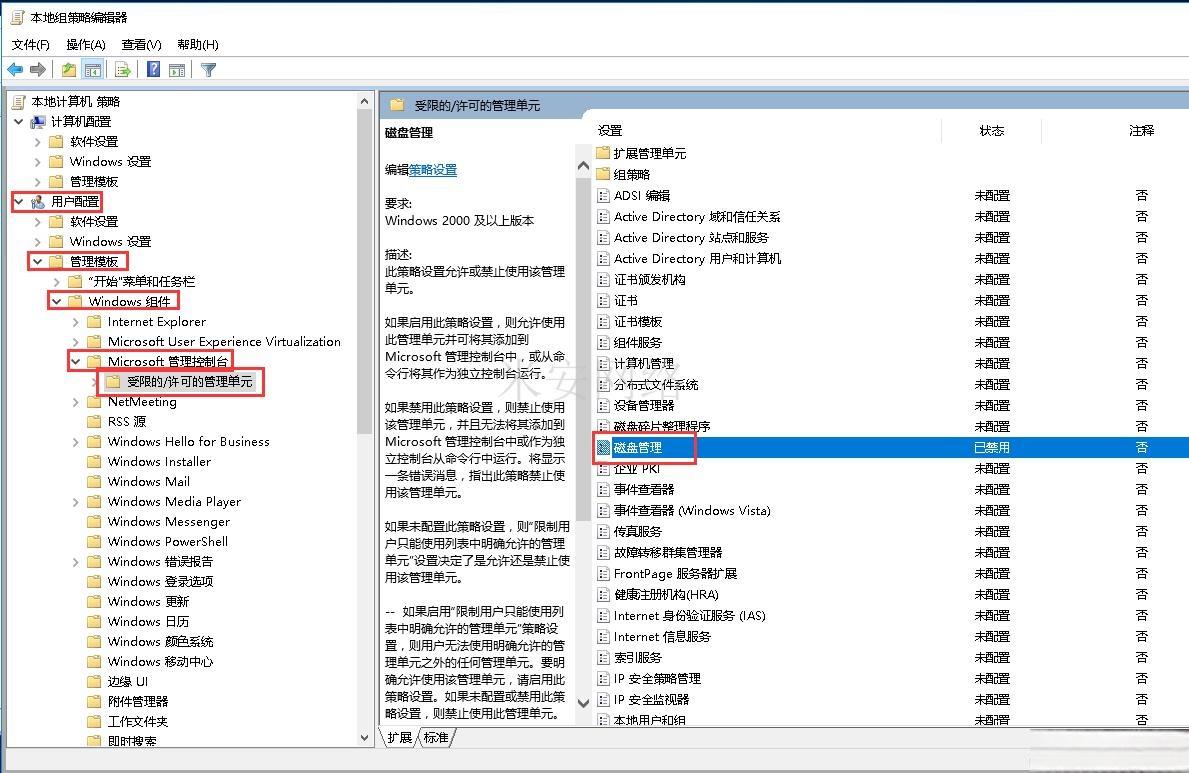Select Microsoft User Experience Virtualization folder
Viewport: 1189px width, 773px height.
pyautogui.click(x=224, y=342)
